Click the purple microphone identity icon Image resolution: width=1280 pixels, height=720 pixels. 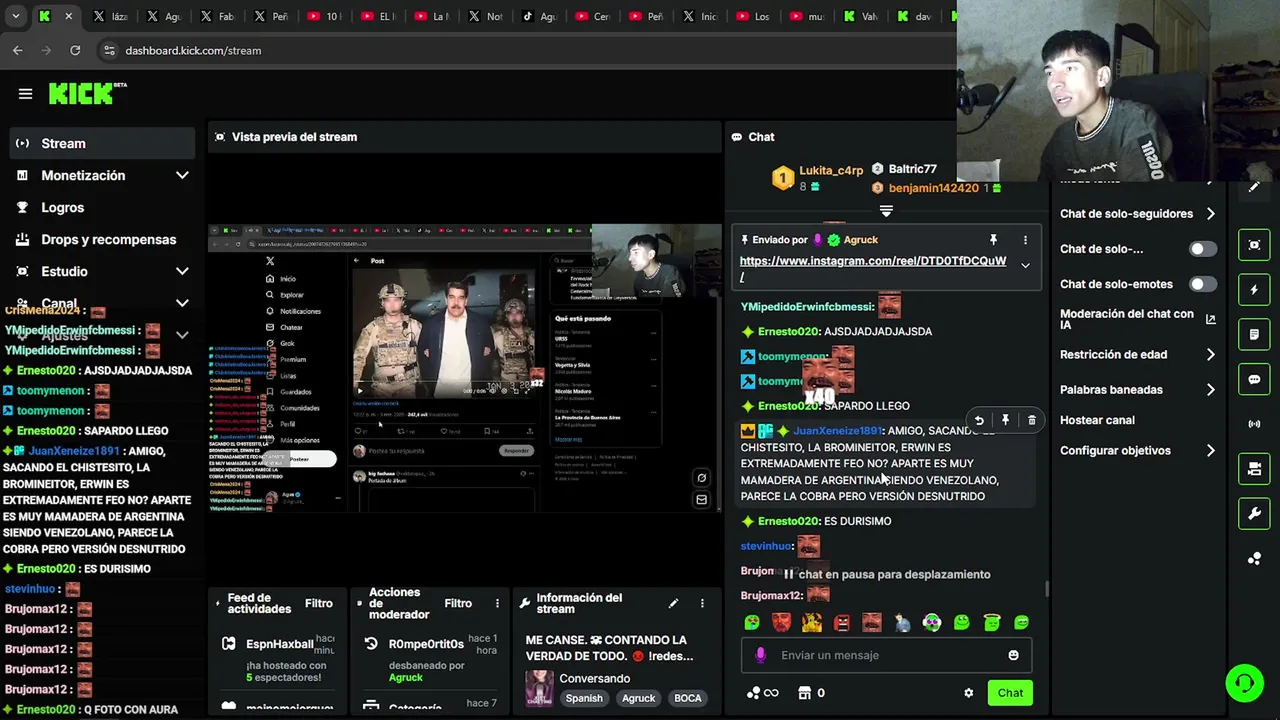(x=760, y=655)
